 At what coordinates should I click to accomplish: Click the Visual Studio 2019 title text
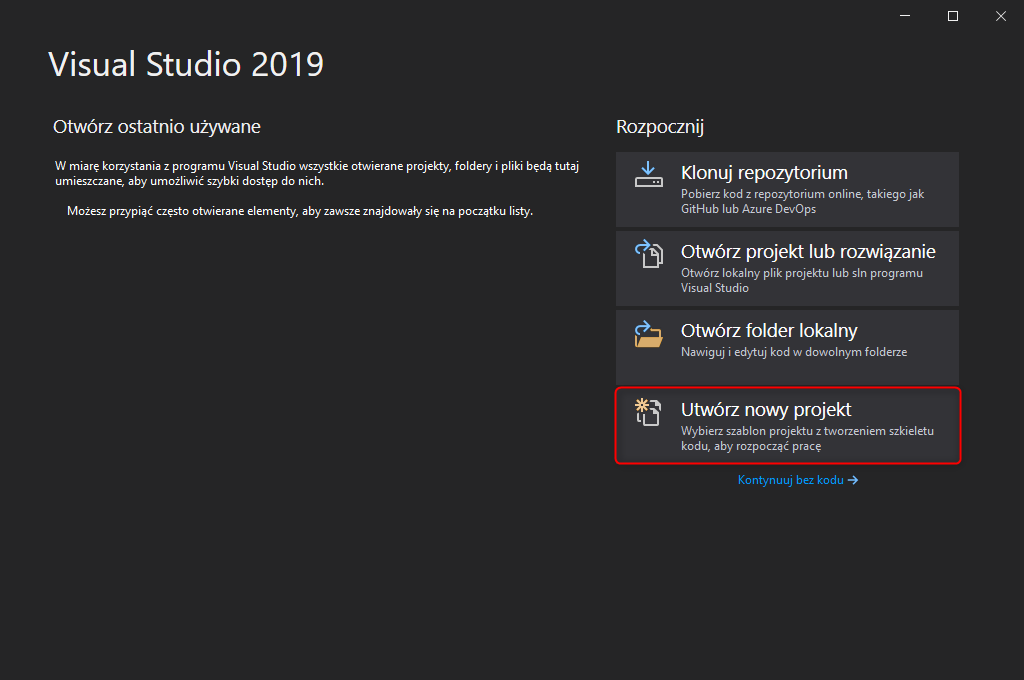tap(186, 64)
